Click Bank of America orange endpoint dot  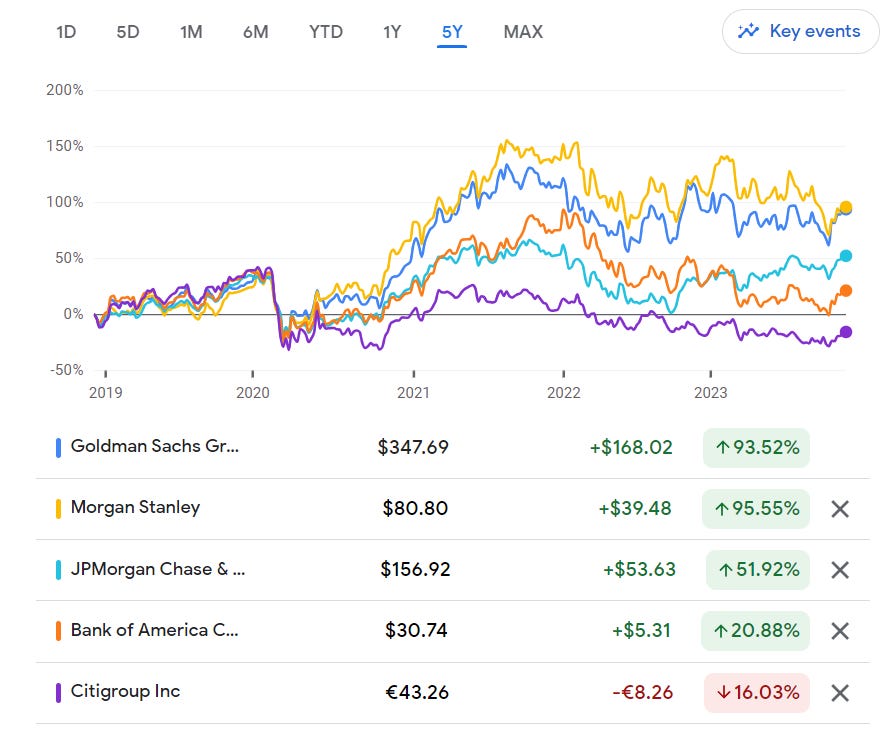845,291
